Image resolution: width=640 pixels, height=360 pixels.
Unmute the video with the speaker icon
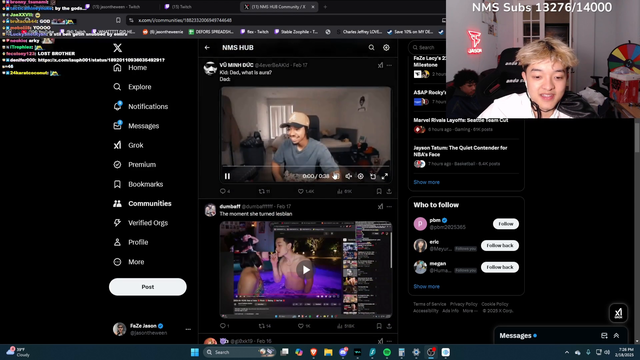click(x=349, y=176)
